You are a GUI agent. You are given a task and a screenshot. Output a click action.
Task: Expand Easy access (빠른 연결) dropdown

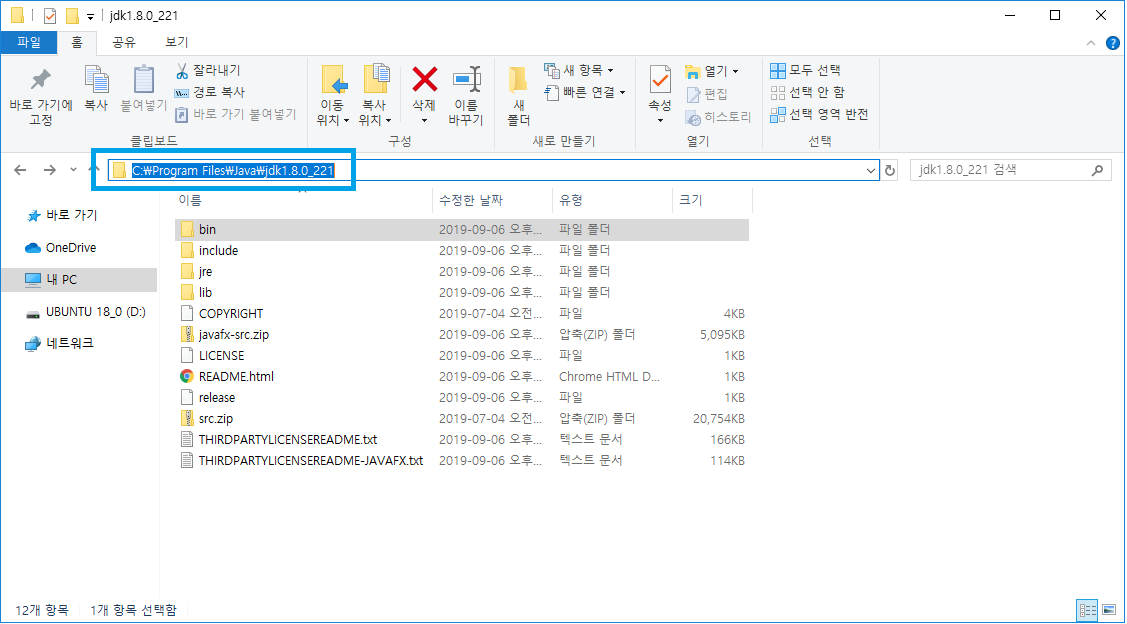(622, 92)
